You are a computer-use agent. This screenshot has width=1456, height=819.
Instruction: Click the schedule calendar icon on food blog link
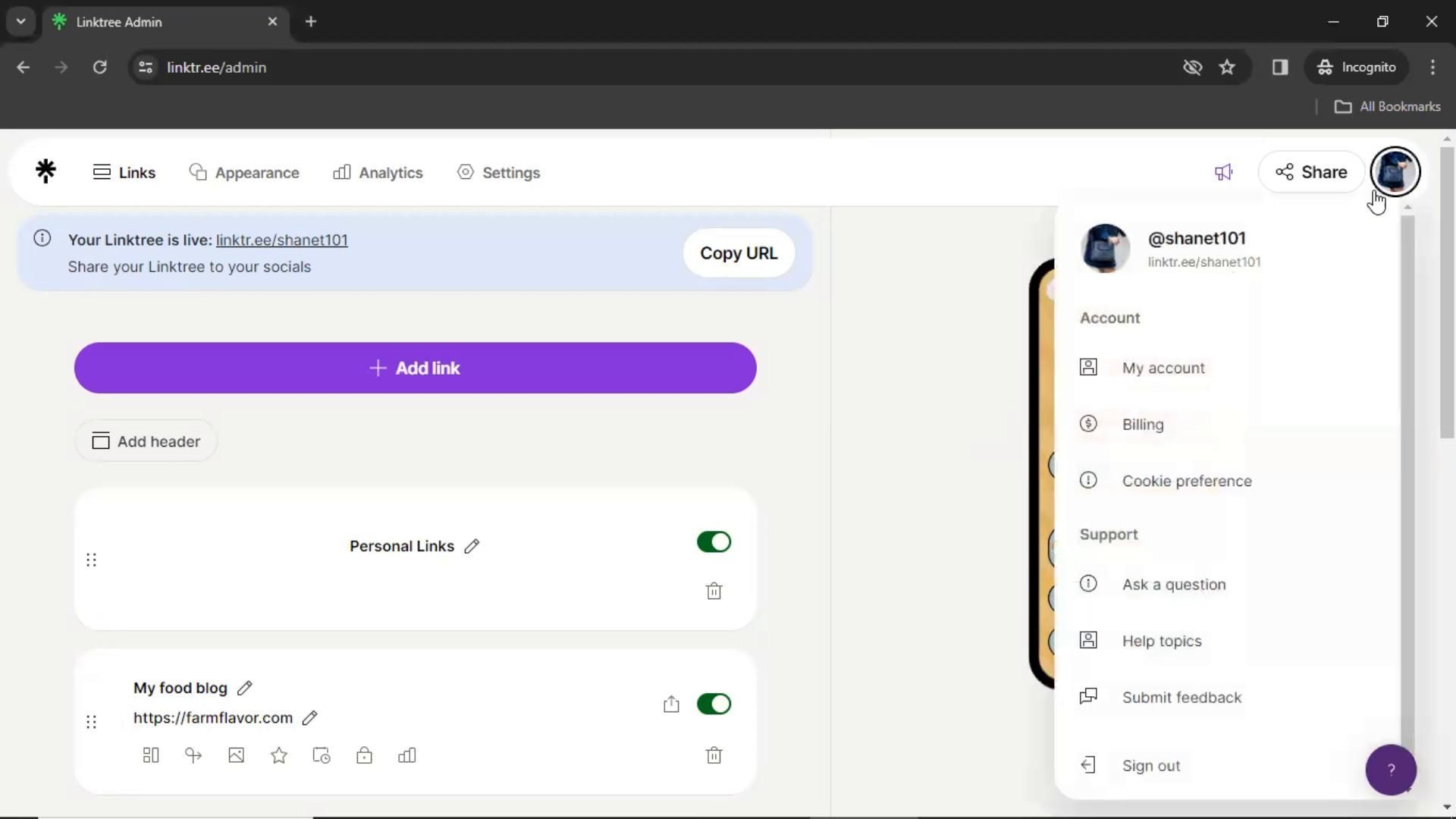click(322, 755)
